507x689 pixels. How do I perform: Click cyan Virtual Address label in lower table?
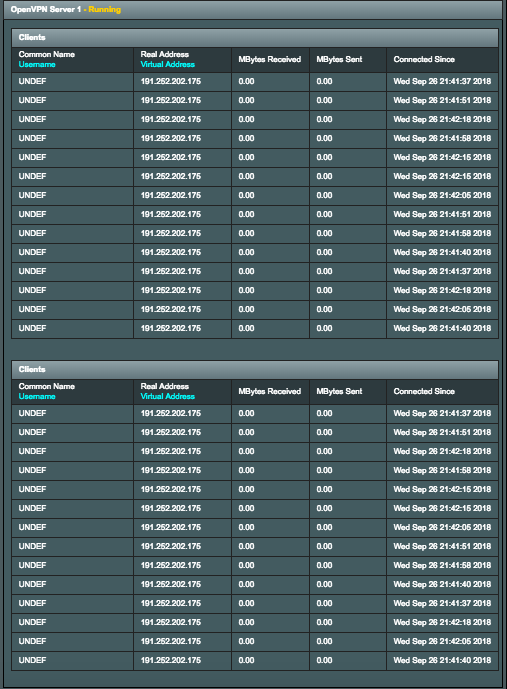click(168, 396)
